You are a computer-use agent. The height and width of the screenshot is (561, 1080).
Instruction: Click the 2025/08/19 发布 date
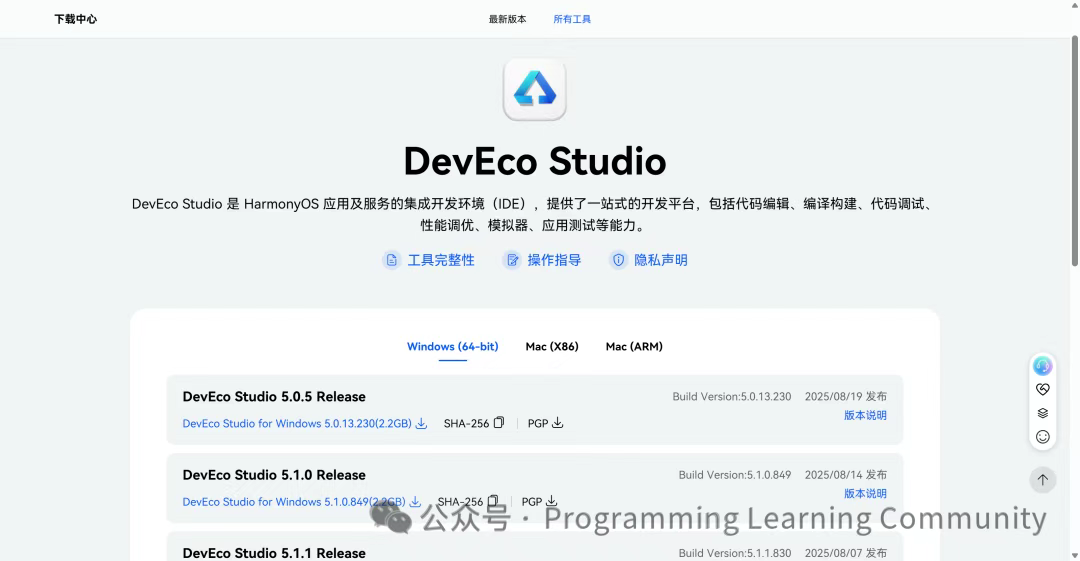tap(846, 396)
